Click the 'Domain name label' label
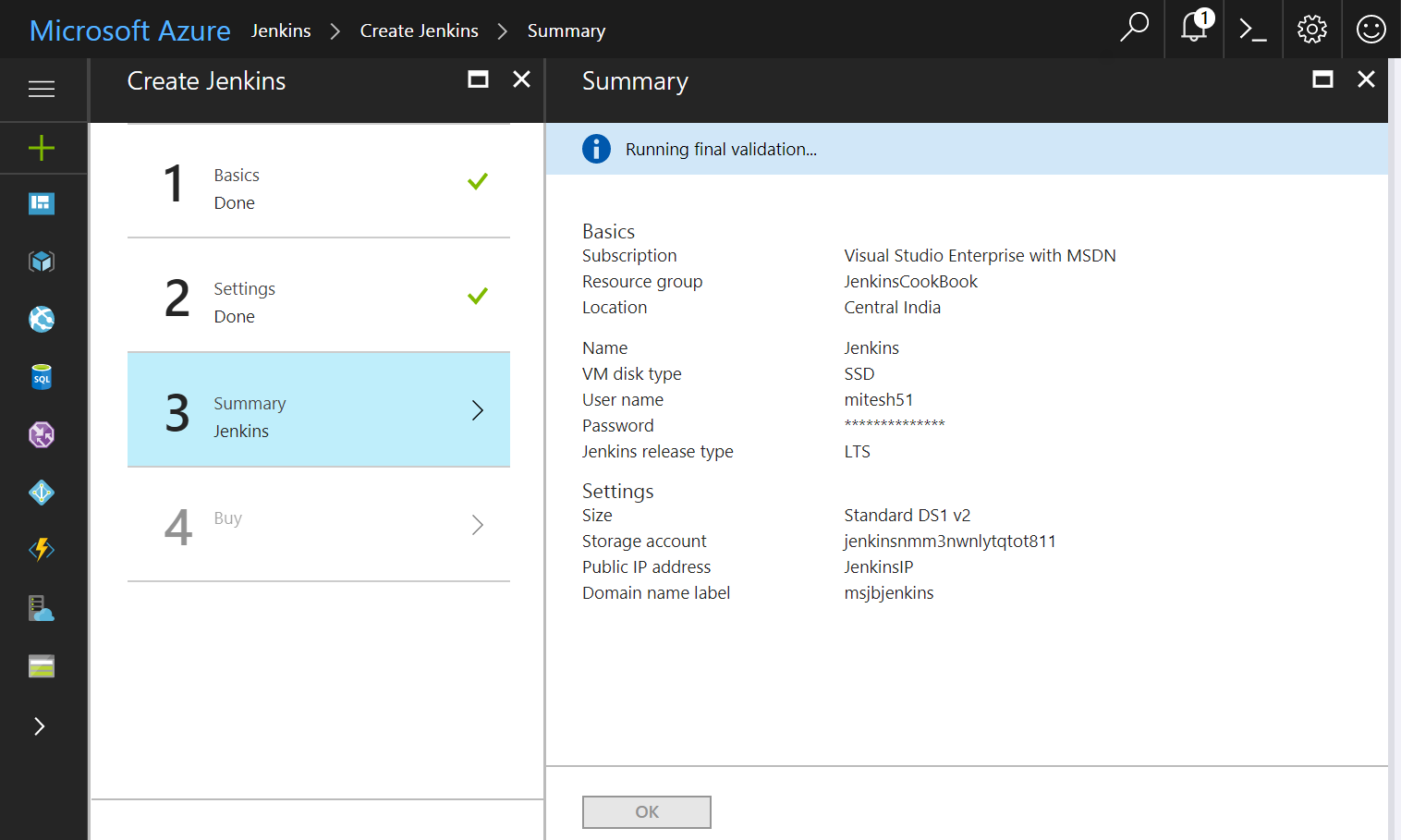This screenshot has width=1401, height=840. pyautogui.click(x=656, y=592)
